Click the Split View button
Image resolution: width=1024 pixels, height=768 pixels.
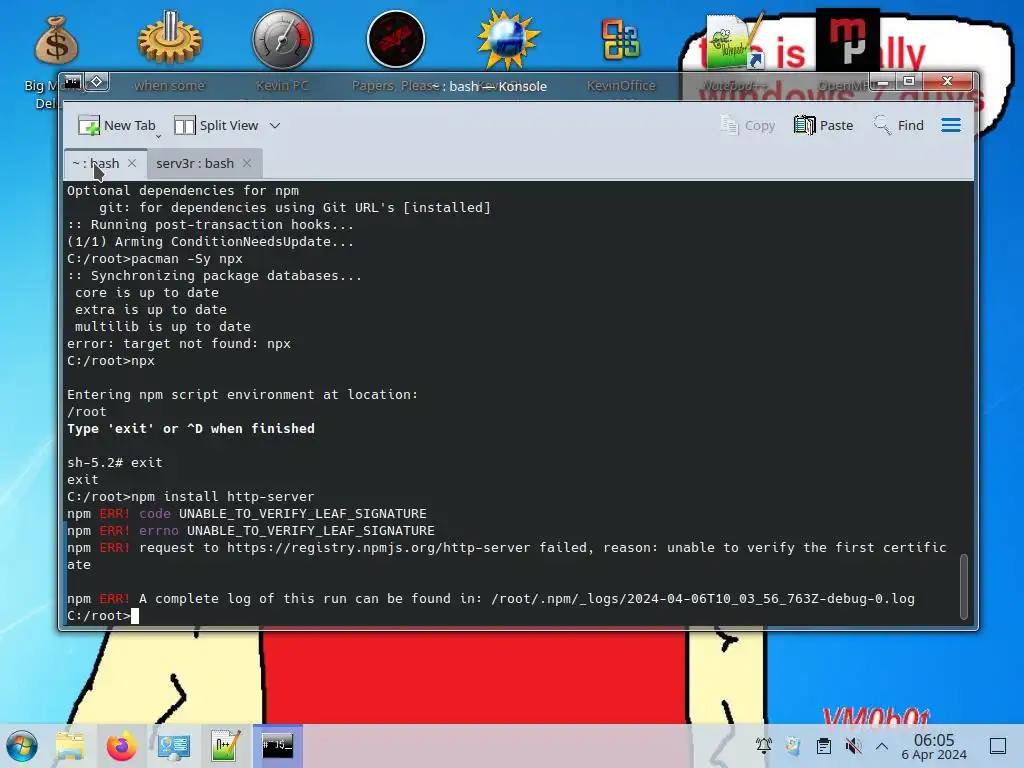[x=217, y=125]
